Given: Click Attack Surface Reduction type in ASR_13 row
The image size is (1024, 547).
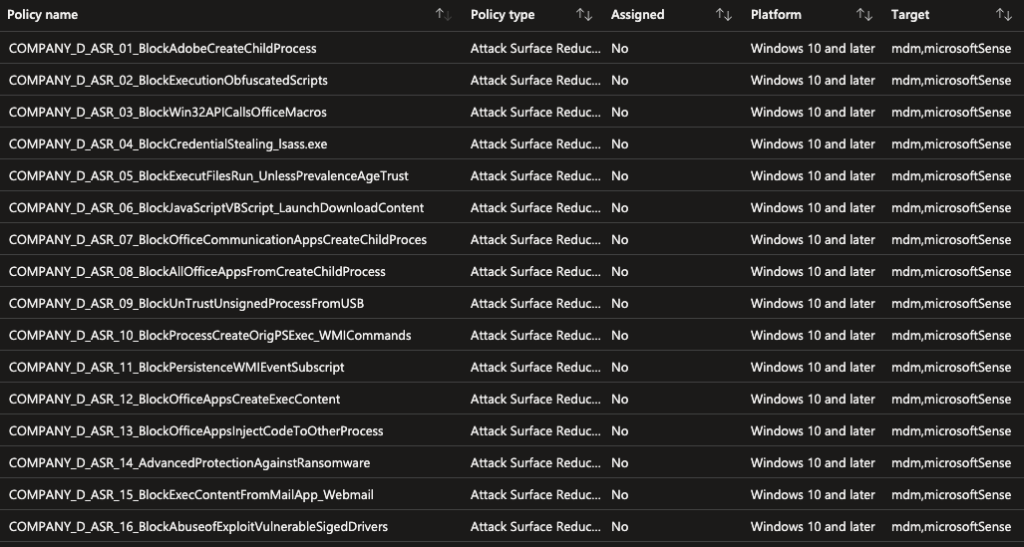Looking at the screenshot, I should [x=535, y=431].
